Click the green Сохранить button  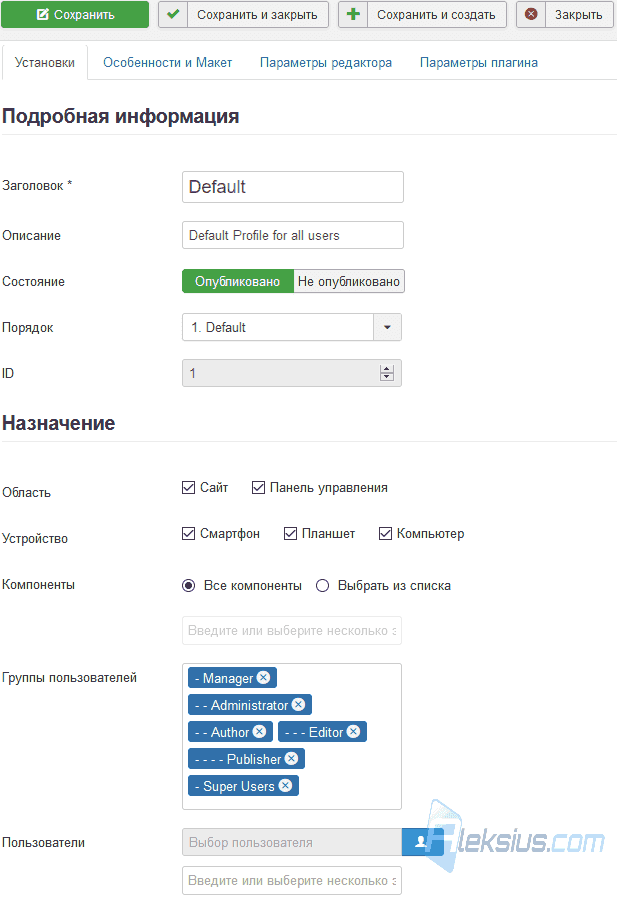[x=75, y=14]
